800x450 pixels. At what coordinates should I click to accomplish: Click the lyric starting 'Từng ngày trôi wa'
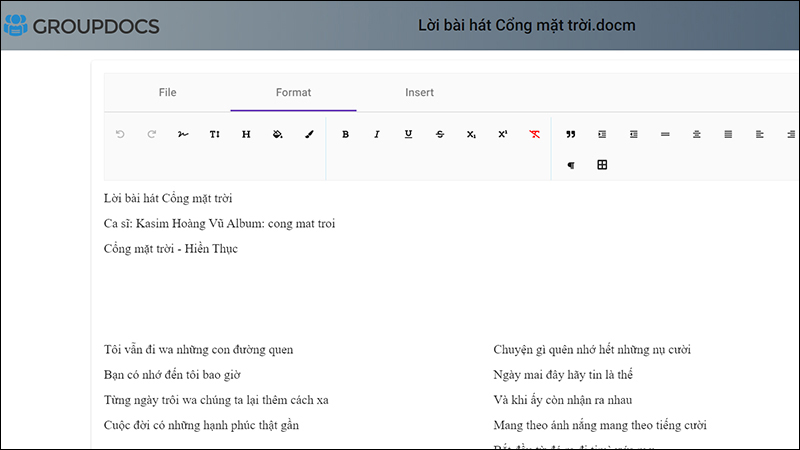click(216, 400)
